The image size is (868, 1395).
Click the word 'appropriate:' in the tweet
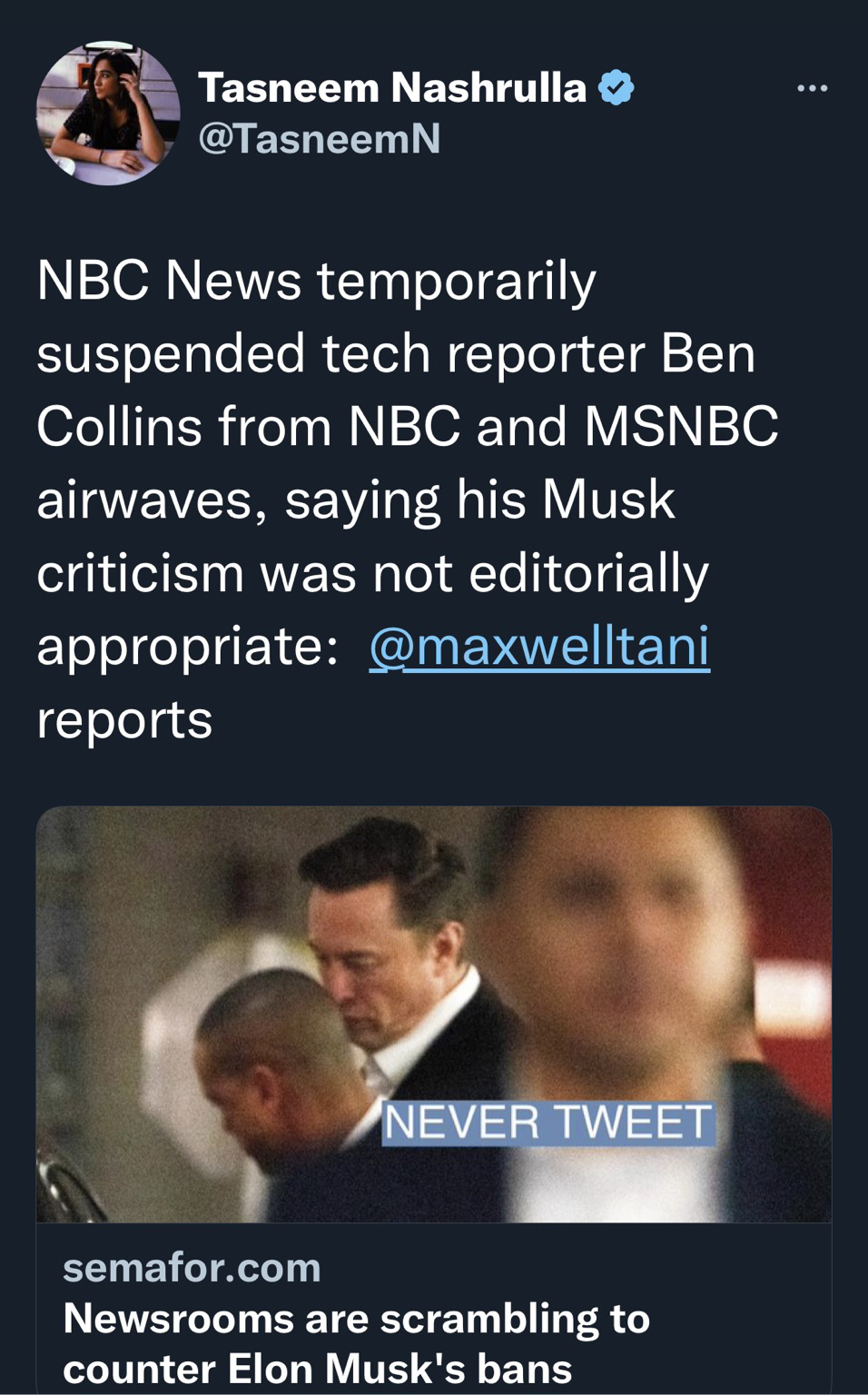187,646
